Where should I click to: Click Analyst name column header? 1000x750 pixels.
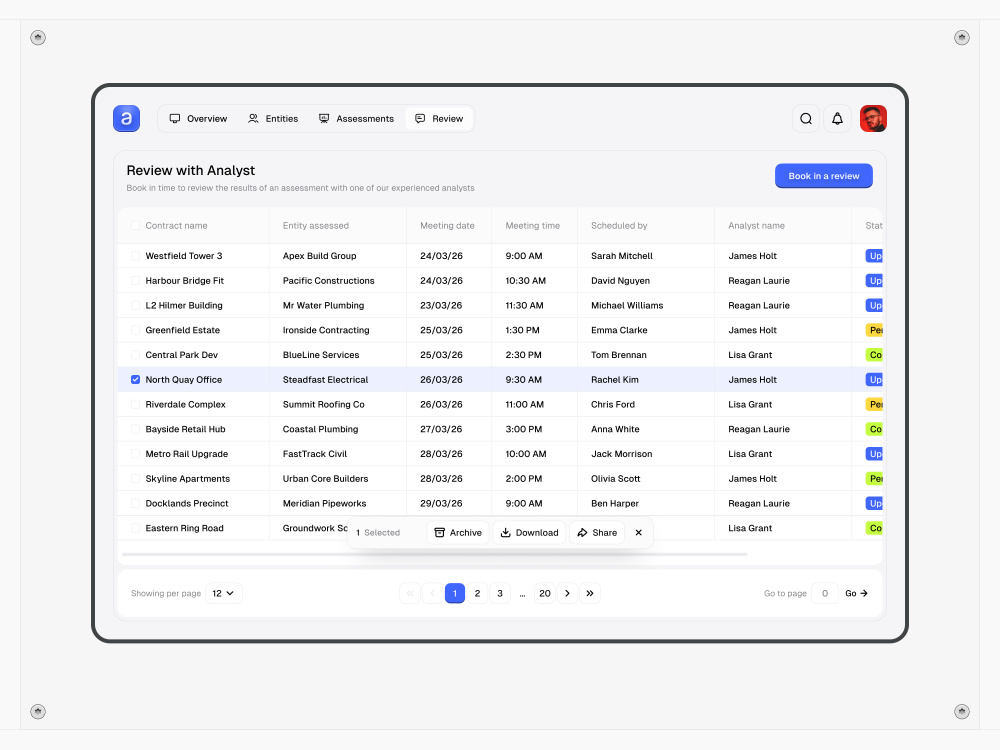[756, 226]
